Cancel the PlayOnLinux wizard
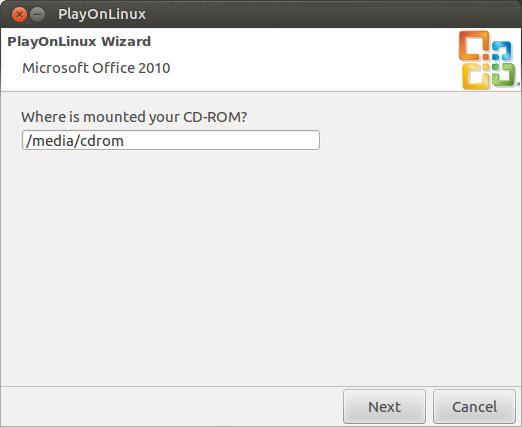Image resolution: width=522 pixels, height=427 pixels. (474, 406)
